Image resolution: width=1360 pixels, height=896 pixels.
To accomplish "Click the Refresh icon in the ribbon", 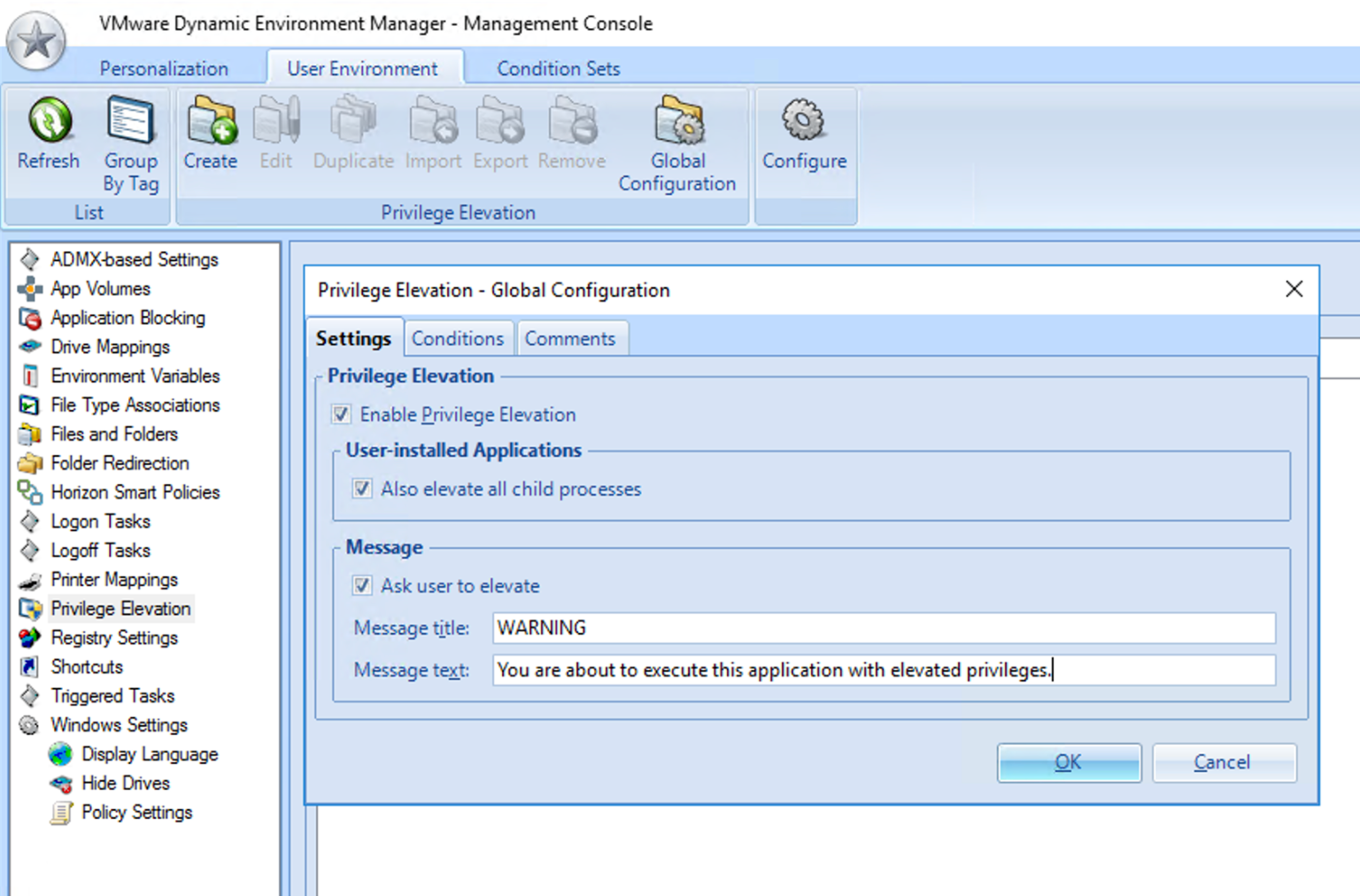I will (49, 122).
